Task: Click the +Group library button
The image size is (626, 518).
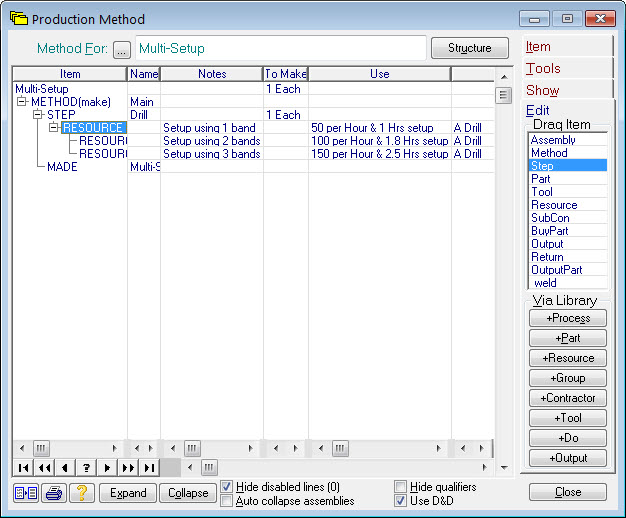Action: coord(568,378)
